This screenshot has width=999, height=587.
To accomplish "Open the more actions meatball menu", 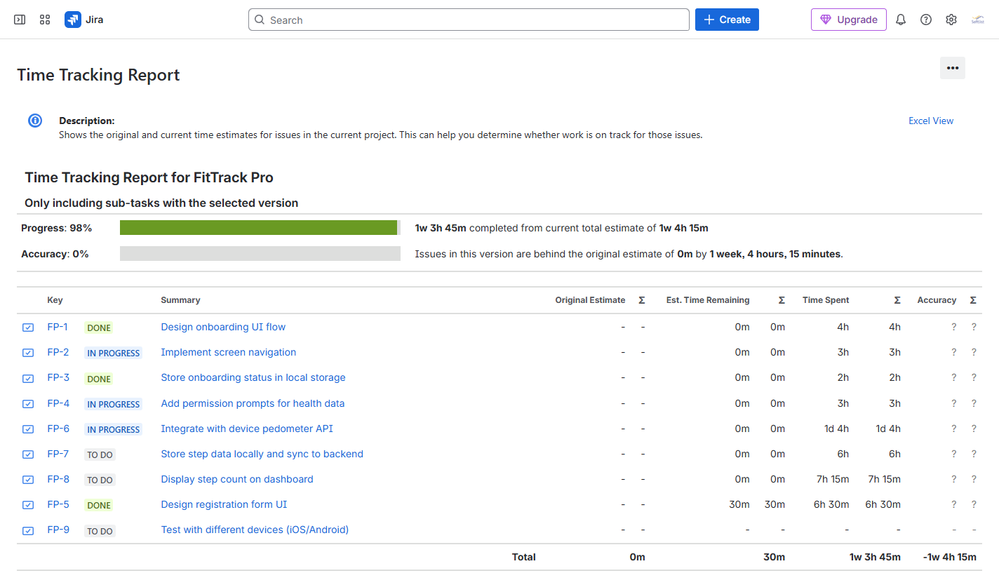I will click(x=952, y=68).
